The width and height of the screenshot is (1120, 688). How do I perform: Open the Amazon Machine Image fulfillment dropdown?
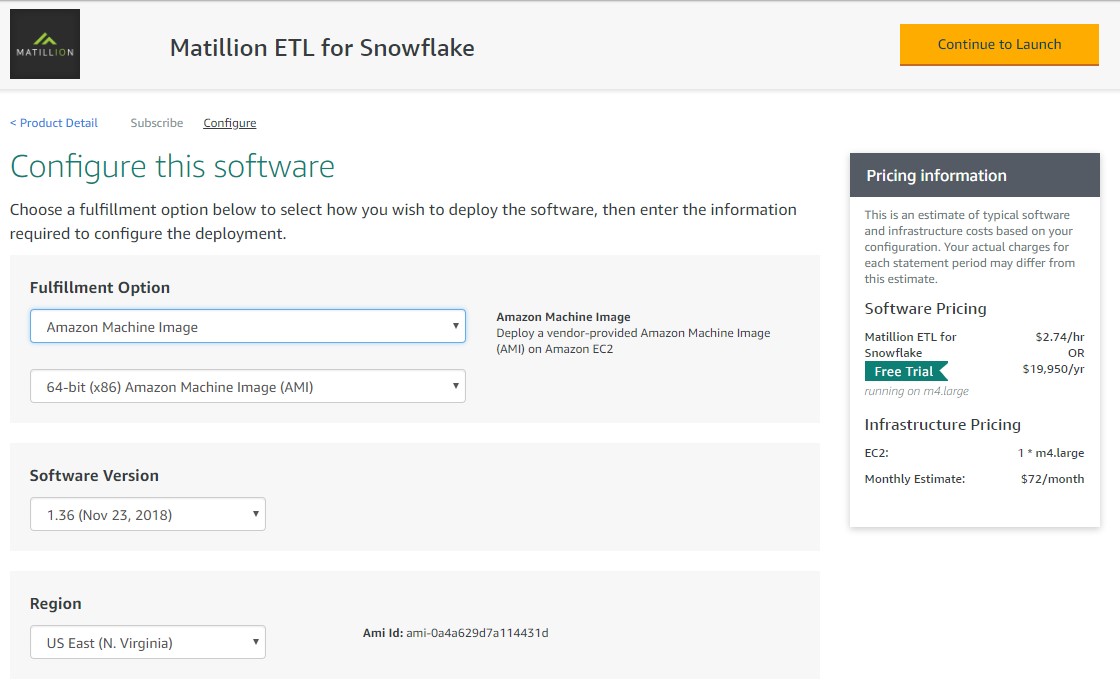248,326
